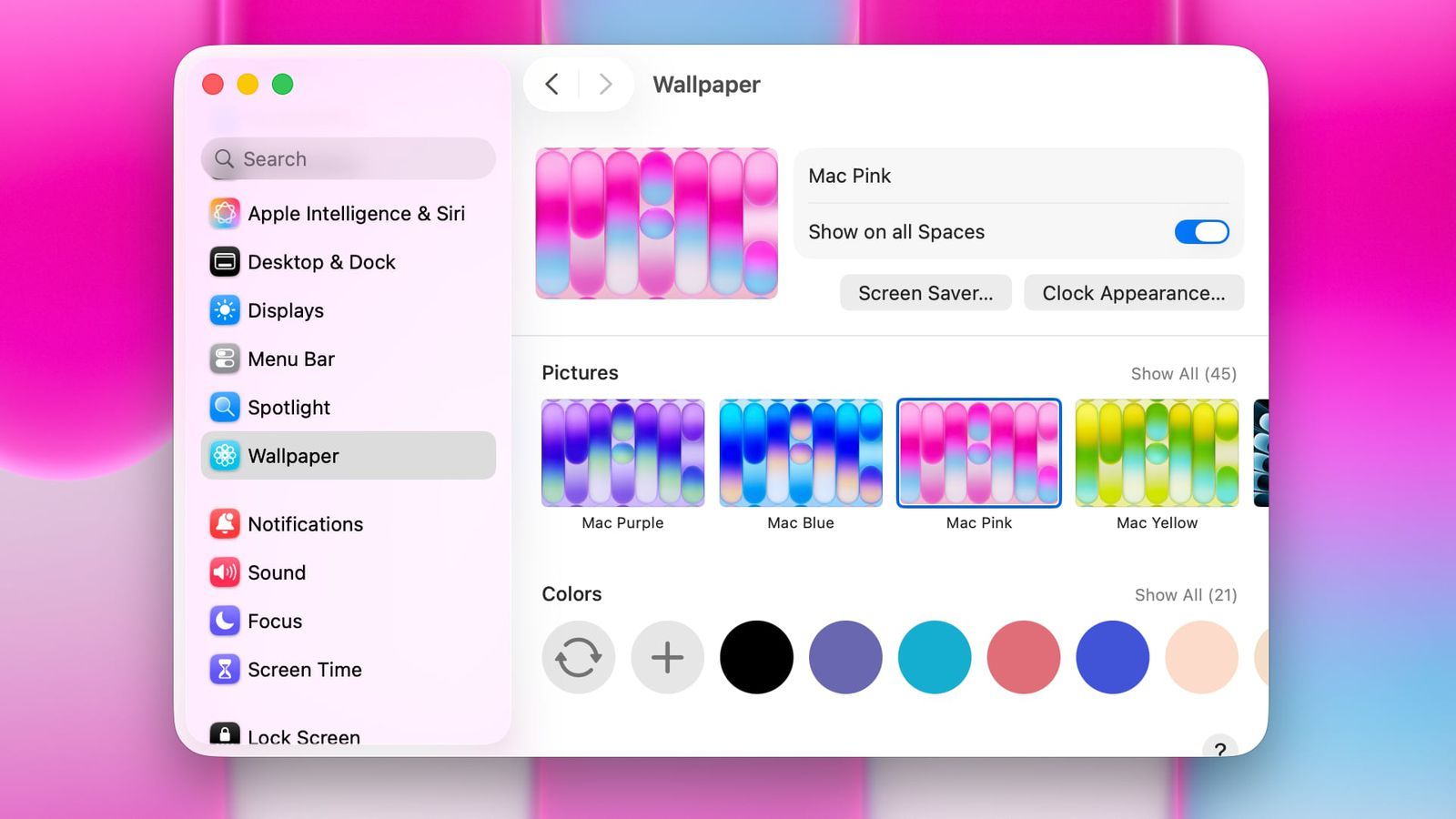Viewport: 1456px width, 819px height.
Task: Show All 21 colors
Action: click(x=1185, y=594)
